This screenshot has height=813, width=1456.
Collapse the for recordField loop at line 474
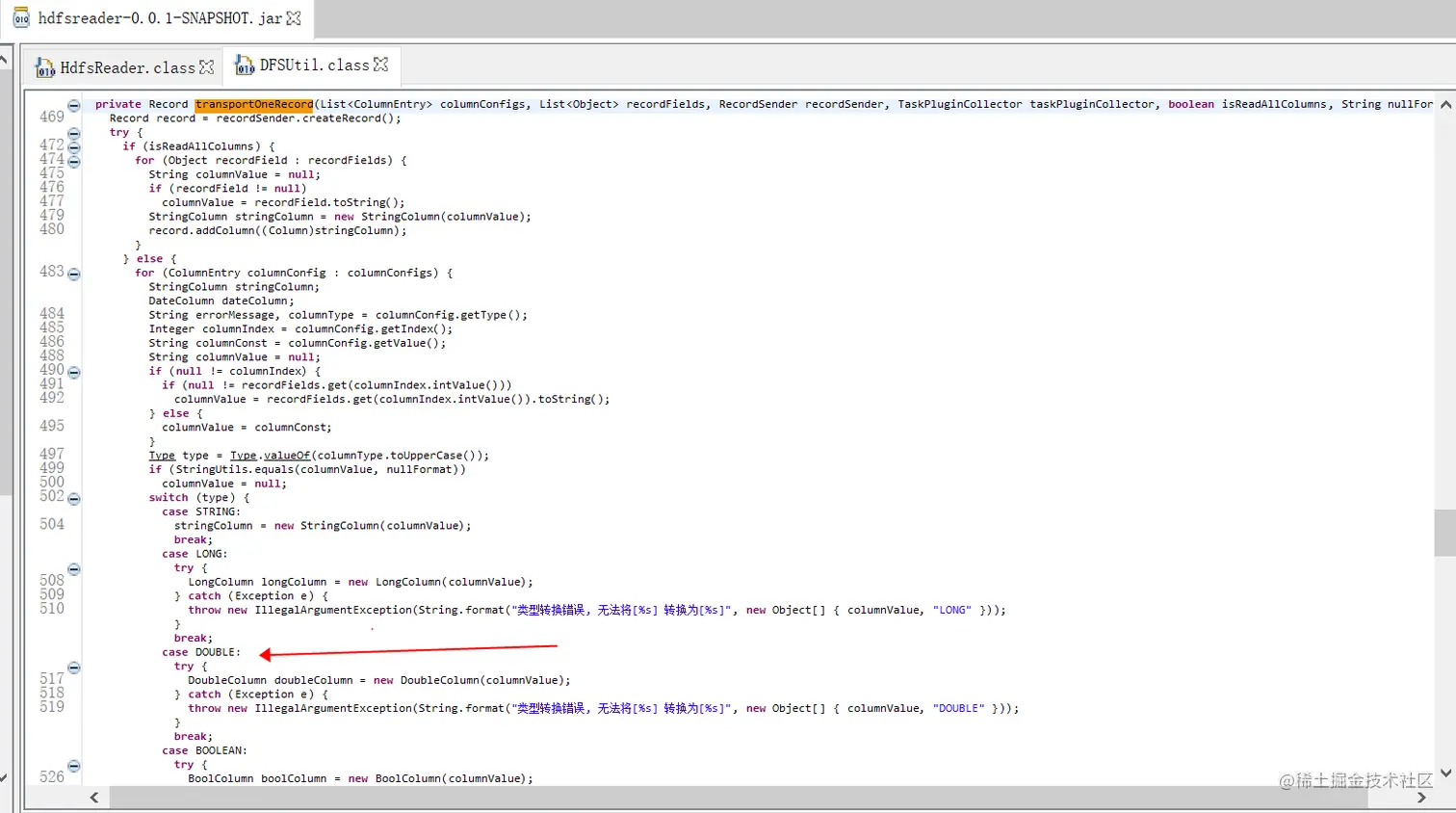74,161
